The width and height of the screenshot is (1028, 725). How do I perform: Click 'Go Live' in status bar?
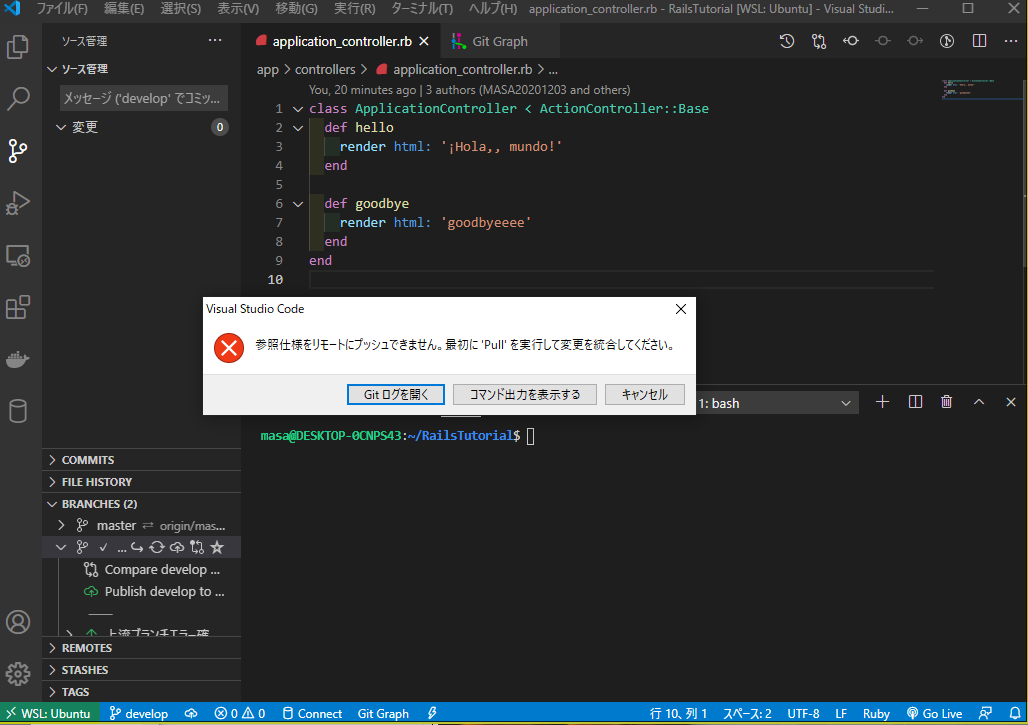click(934, 713)
